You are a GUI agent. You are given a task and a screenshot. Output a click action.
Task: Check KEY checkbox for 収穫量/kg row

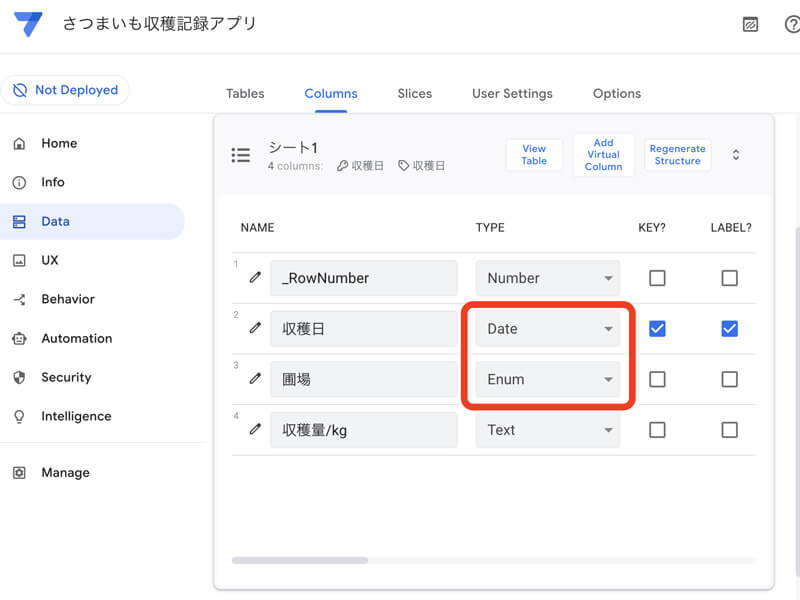pyautogui.click(x=657, y=430)
